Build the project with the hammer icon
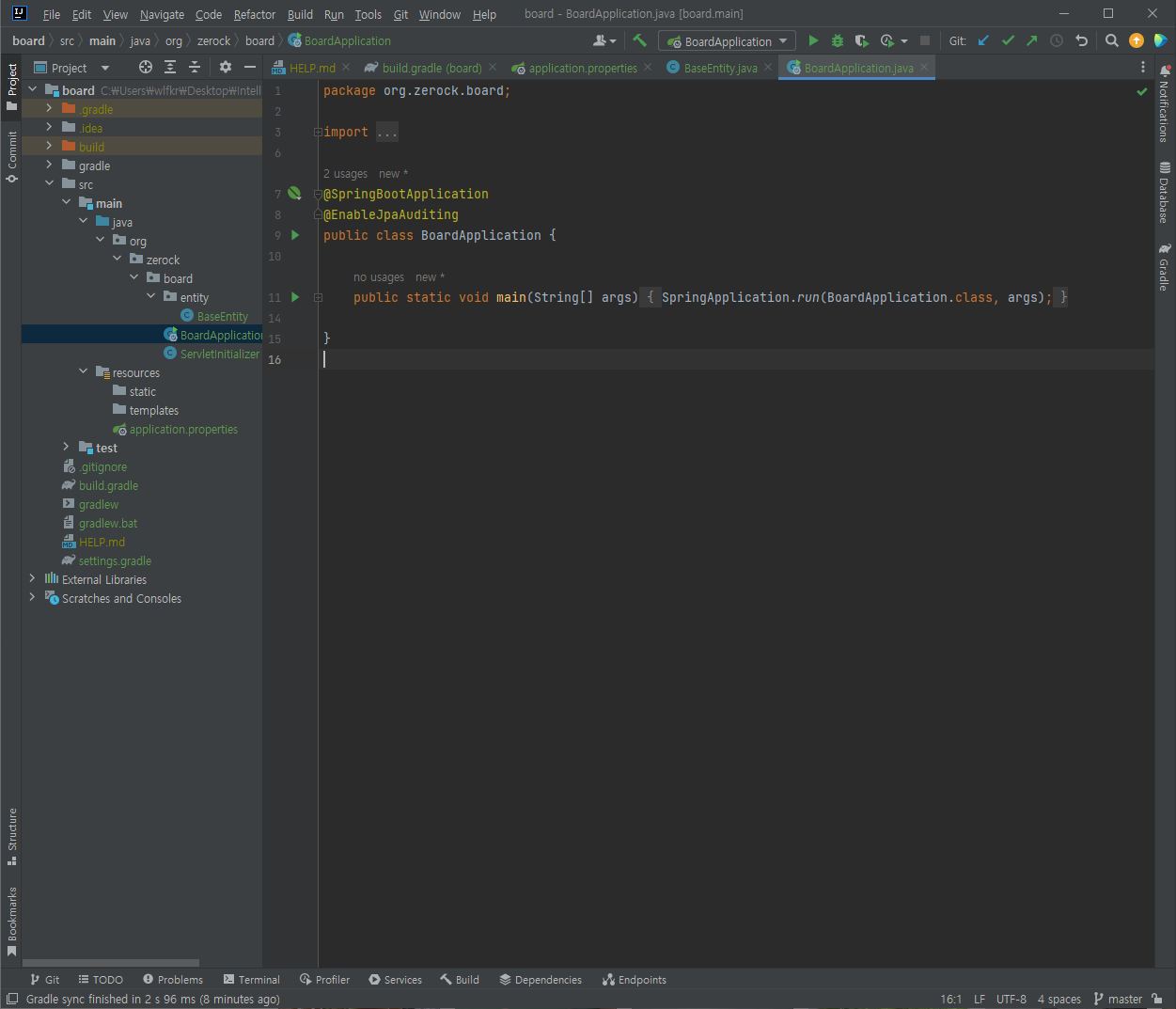This screenshot has width=1176, height=1009. coord(640,40)
